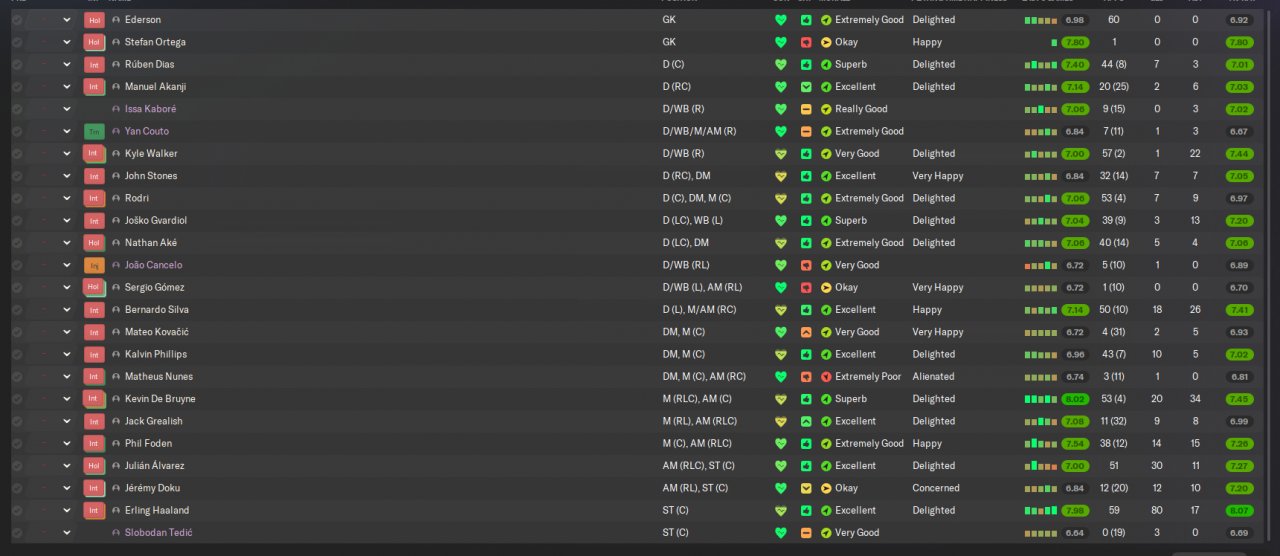
Task: Click Rúben Dias's Superb morale icon
Action: tap(826, 64)
